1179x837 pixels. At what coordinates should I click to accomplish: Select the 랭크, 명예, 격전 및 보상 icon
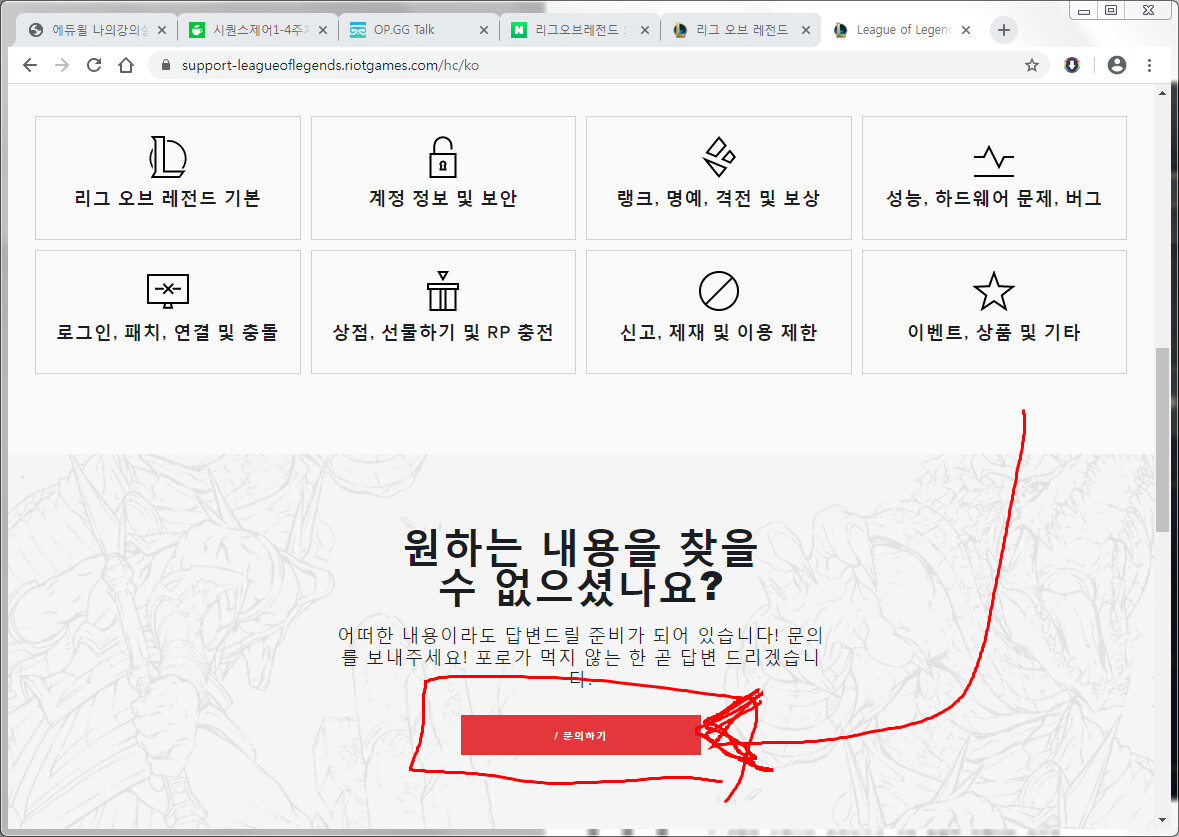718,158
